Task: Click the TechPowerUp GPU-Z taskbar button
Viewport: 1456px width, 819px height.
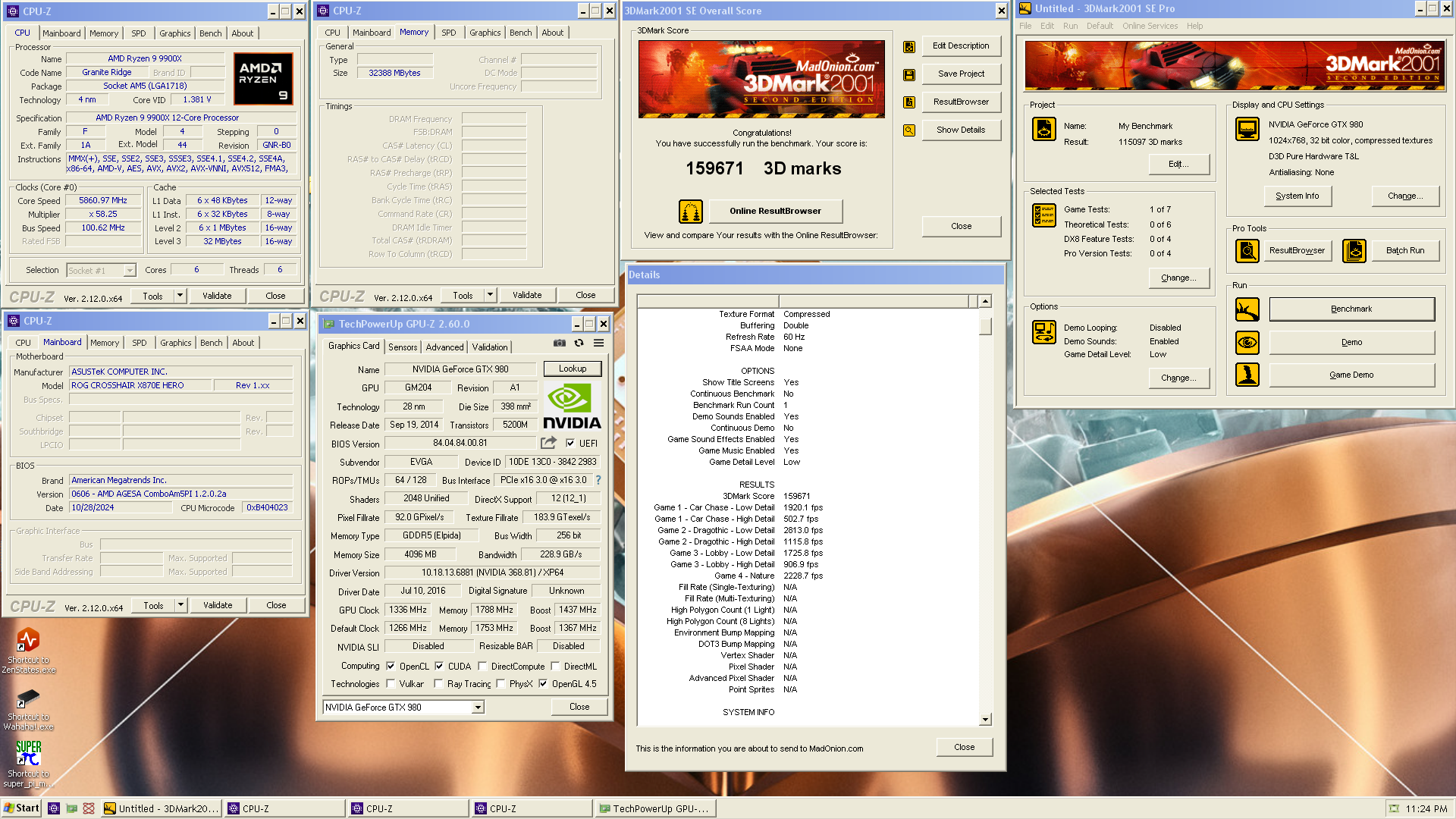Action: 654,809
